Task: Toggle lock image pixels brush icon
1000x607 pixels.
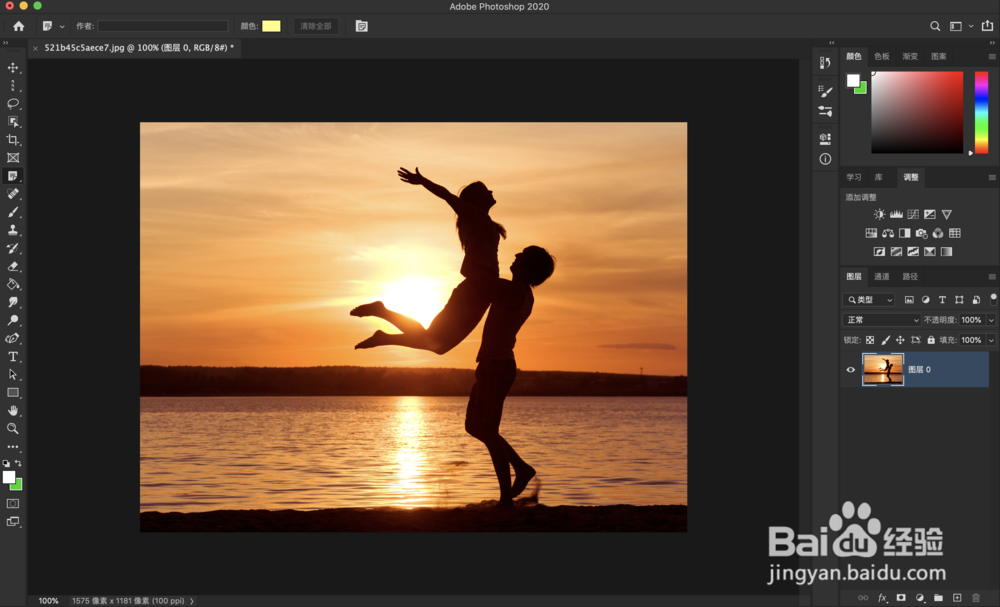Action: [885, 340]
